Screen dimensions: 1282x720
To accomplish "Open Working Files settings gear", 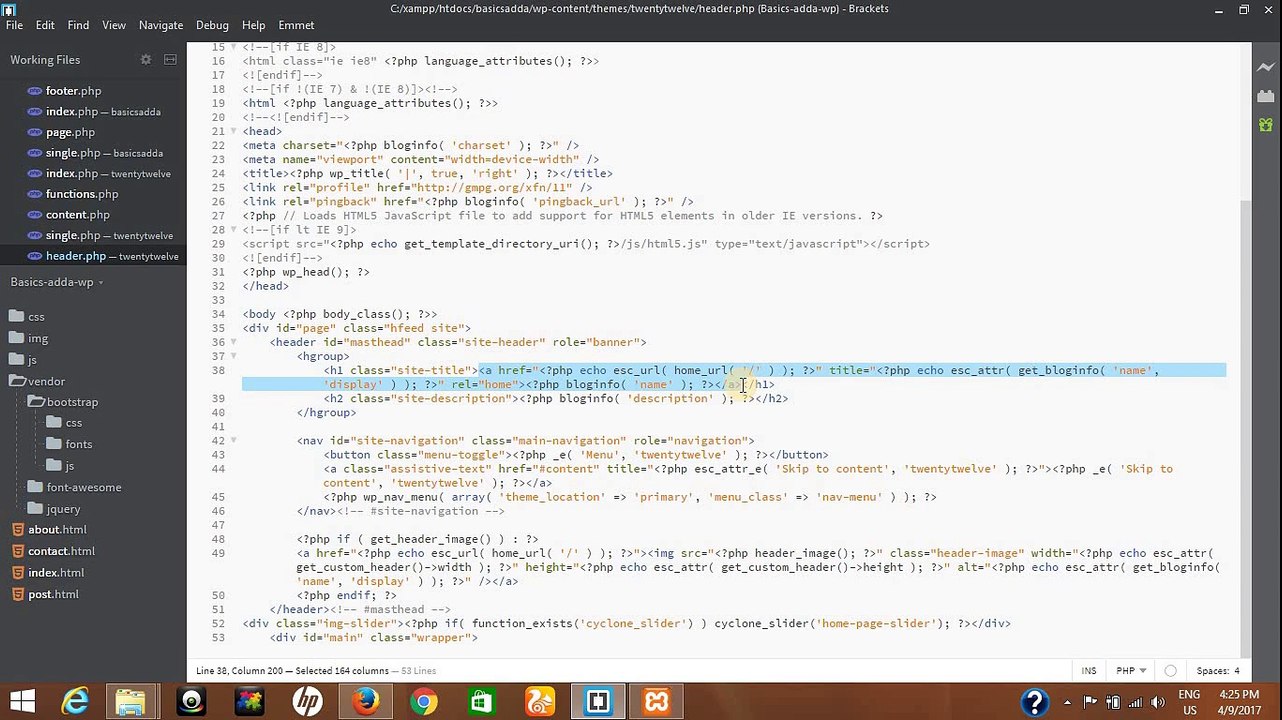I will coord(145,60).
